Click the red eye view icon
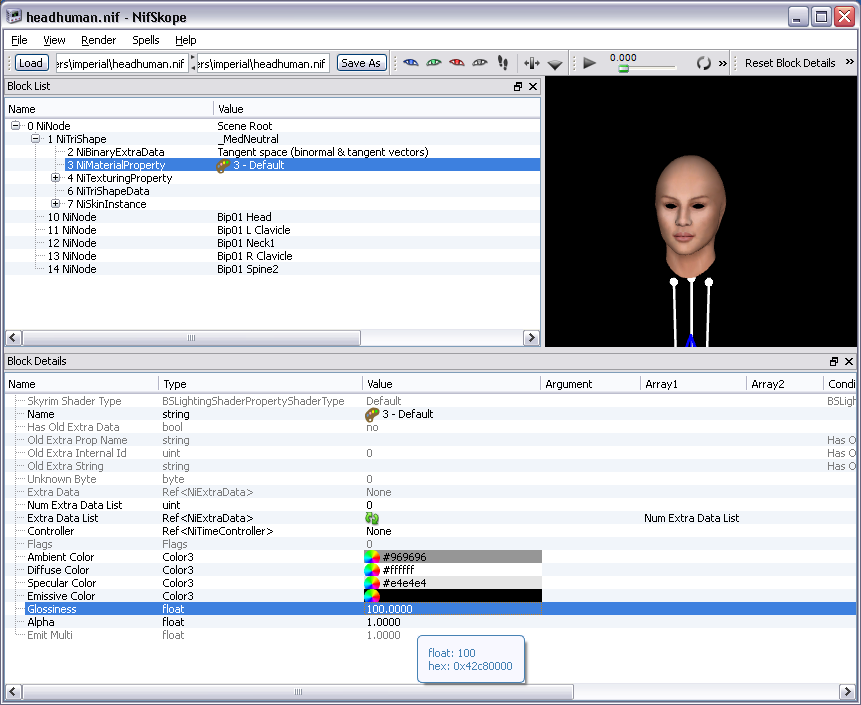 [457, 63]
